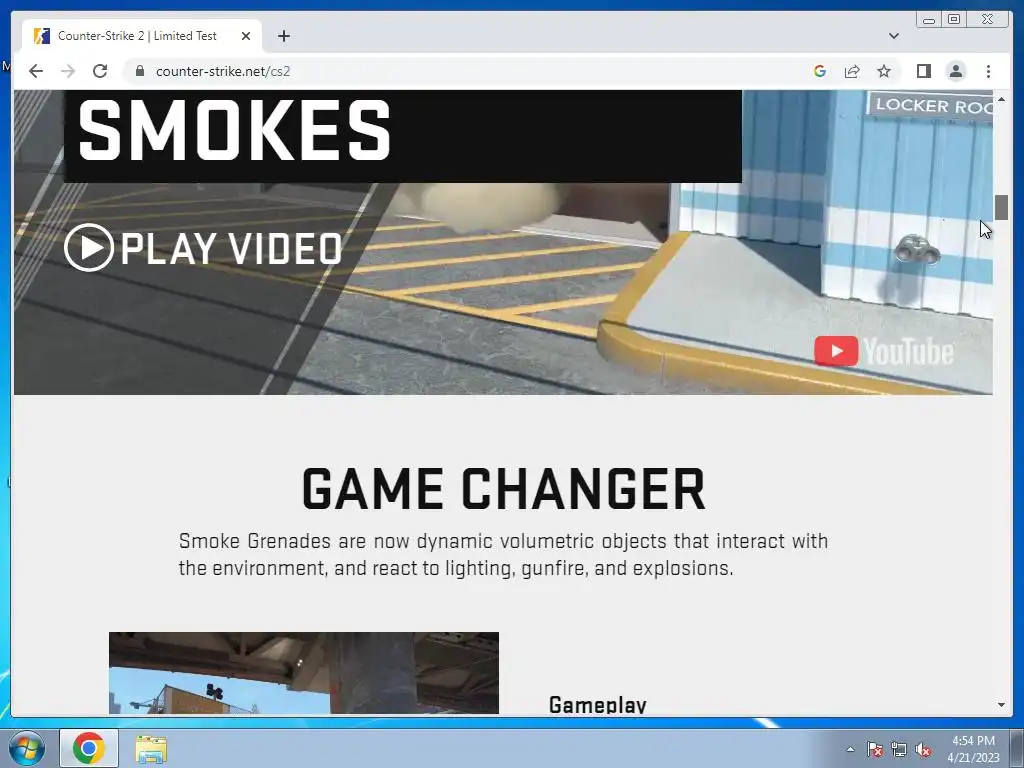Click the Gameplay label

point(598,704)
